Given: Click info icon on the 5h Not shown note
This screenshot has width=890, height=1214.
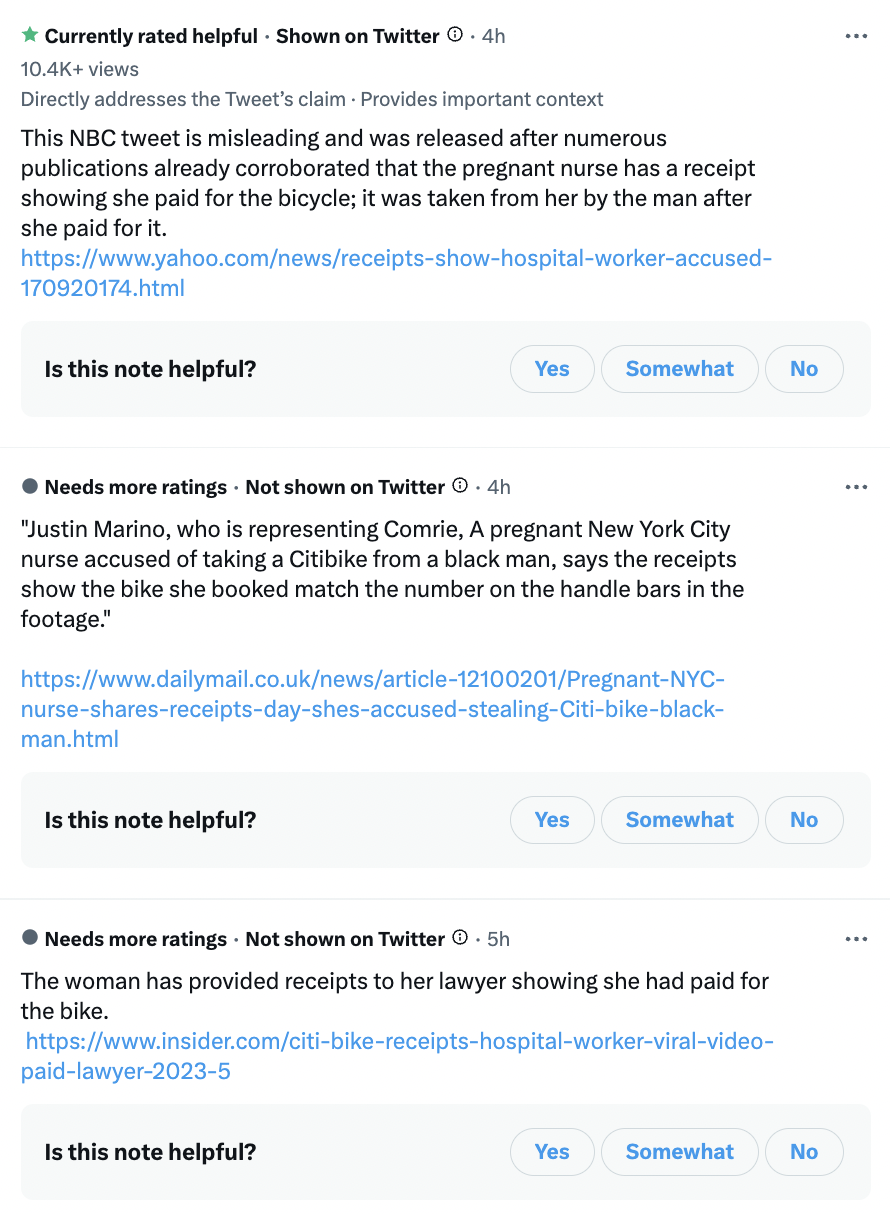Looking at the screenshot, I should (x=460, y=938).
